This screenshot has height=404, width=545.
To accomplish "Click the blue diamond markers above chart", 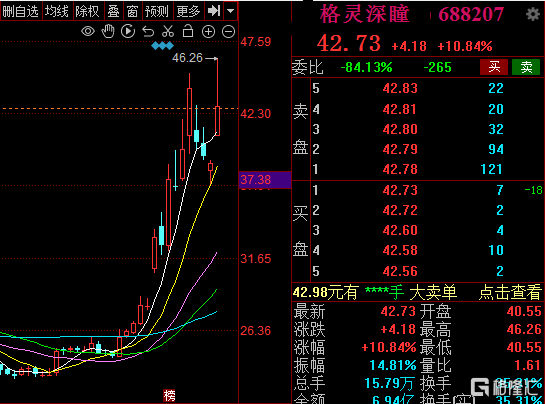I will click(x=162, y=46).
